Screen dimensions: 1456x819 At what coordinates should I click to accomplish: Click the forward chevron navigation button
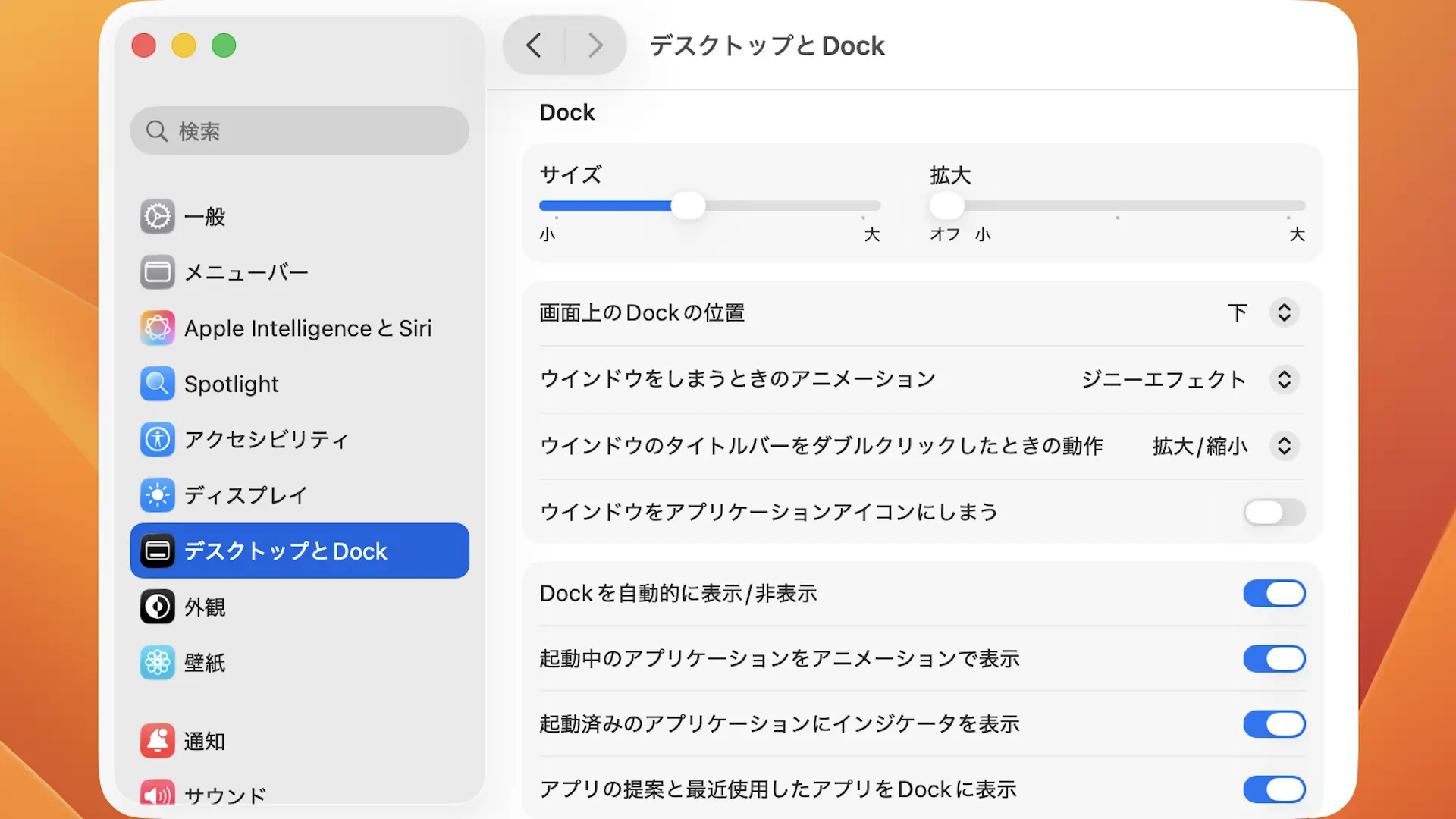tap(595, 45)
